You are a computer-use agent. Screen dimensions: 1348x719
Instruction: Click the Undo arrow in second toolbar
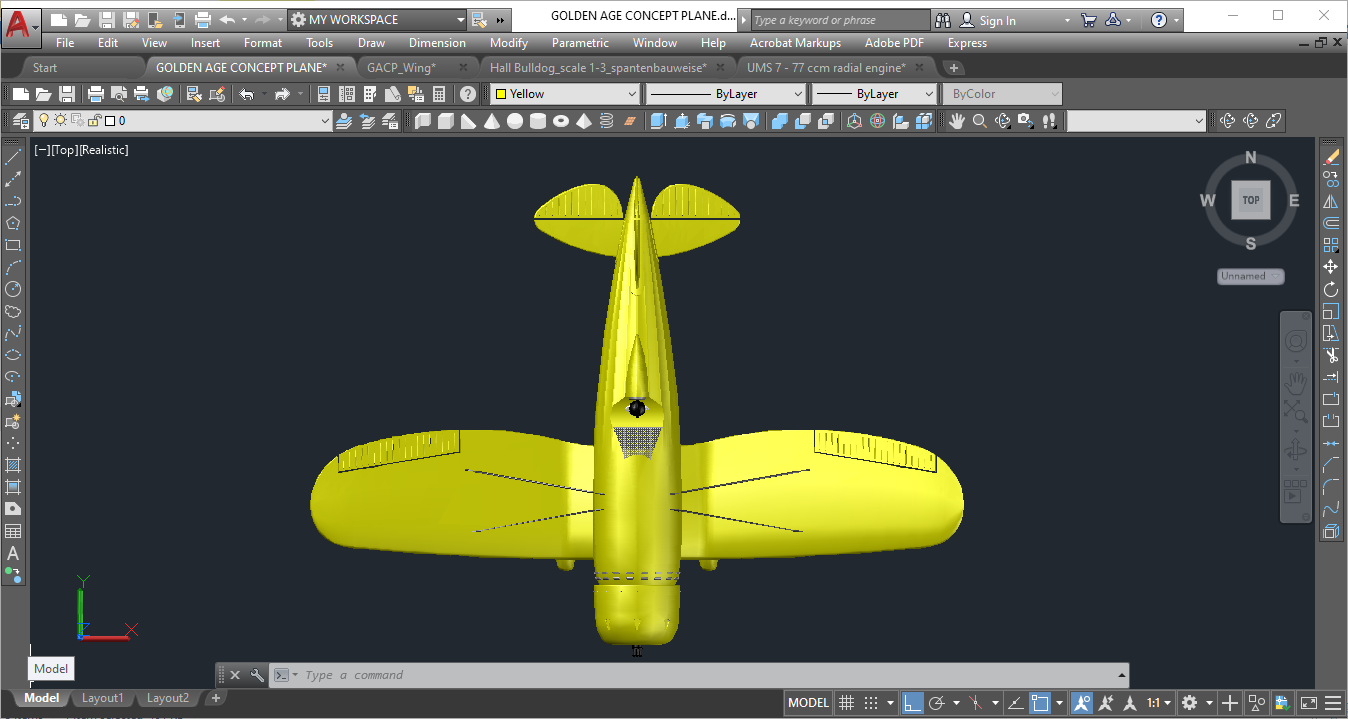pos(247,94)
